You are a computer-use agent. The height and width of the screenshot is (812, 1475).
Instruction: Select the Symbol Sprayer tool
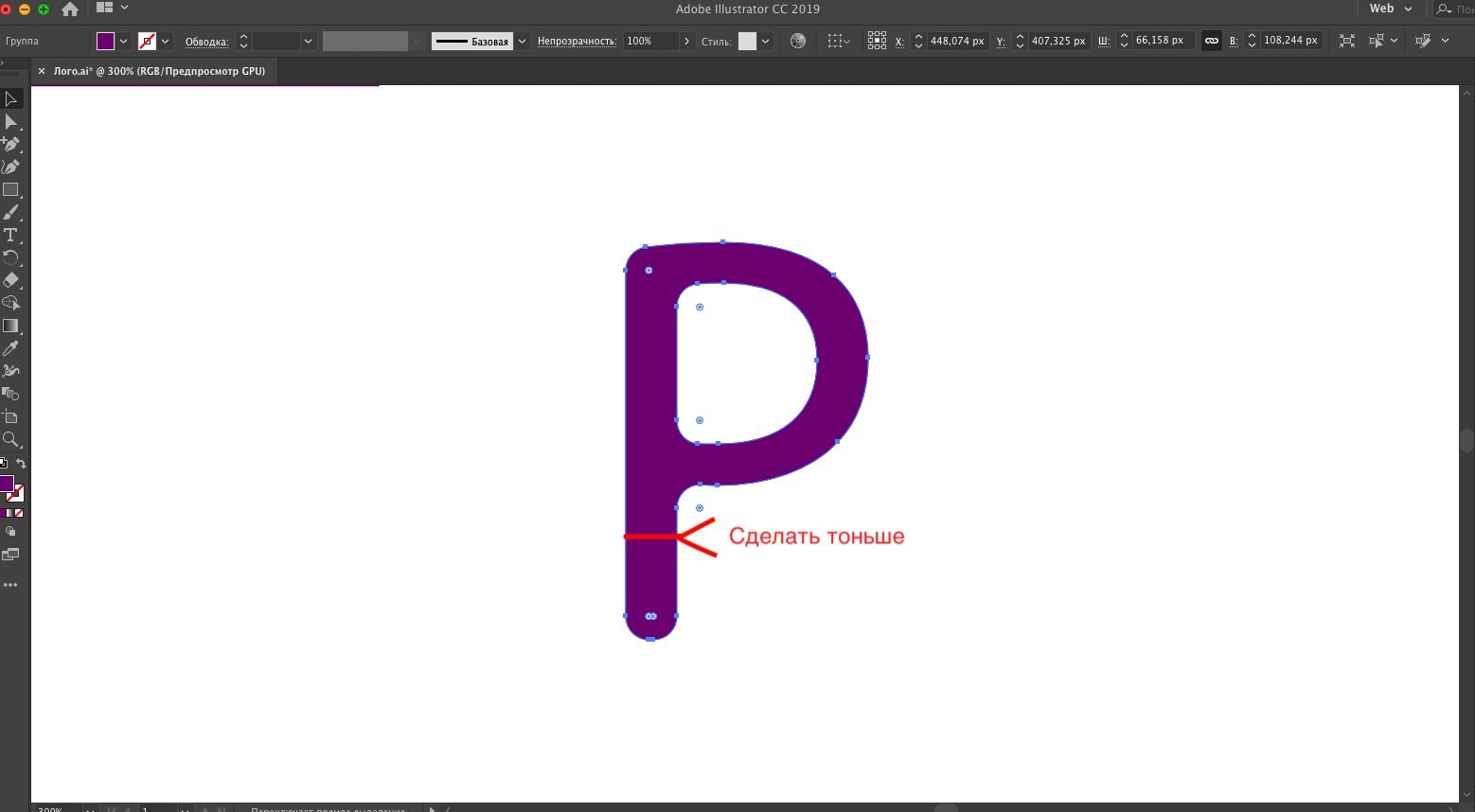pyautogui.click(x=11, y=371)
